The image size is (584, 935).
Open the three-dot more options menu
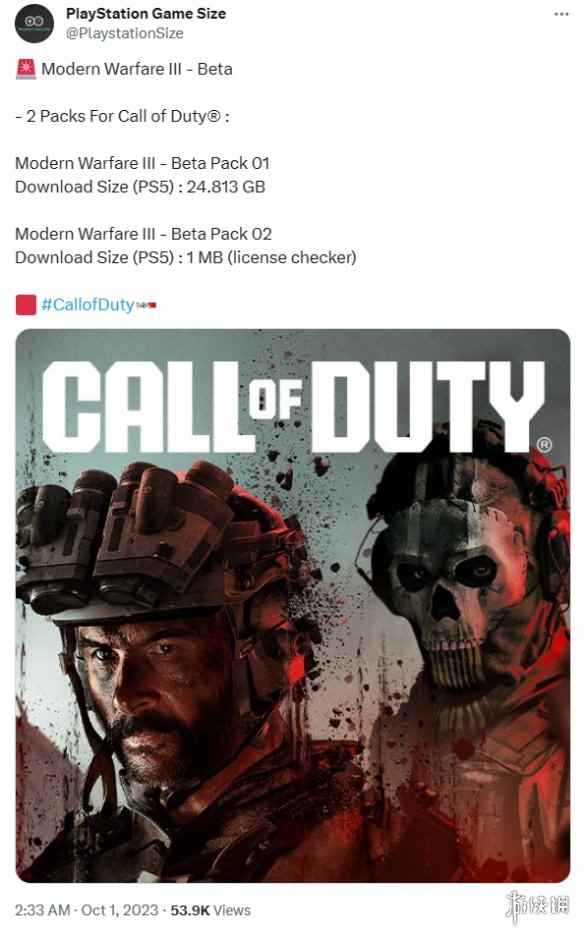[561, 14]
